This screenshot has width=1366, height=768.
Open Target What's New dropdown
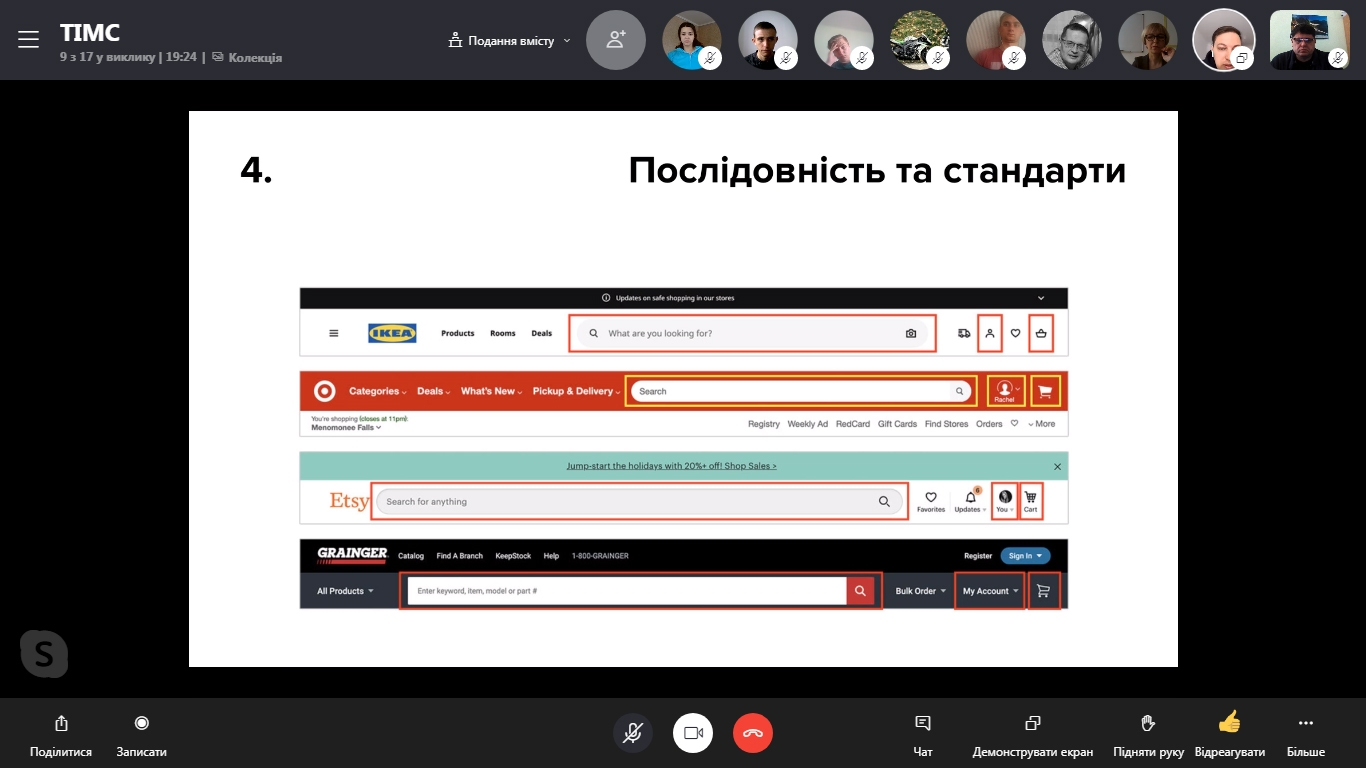click(492, 391)
